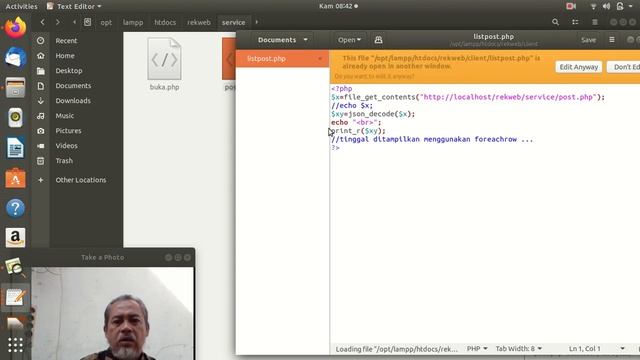
Task: Open the Text Editor hamburger menu
Action: [x=612, y=40]
